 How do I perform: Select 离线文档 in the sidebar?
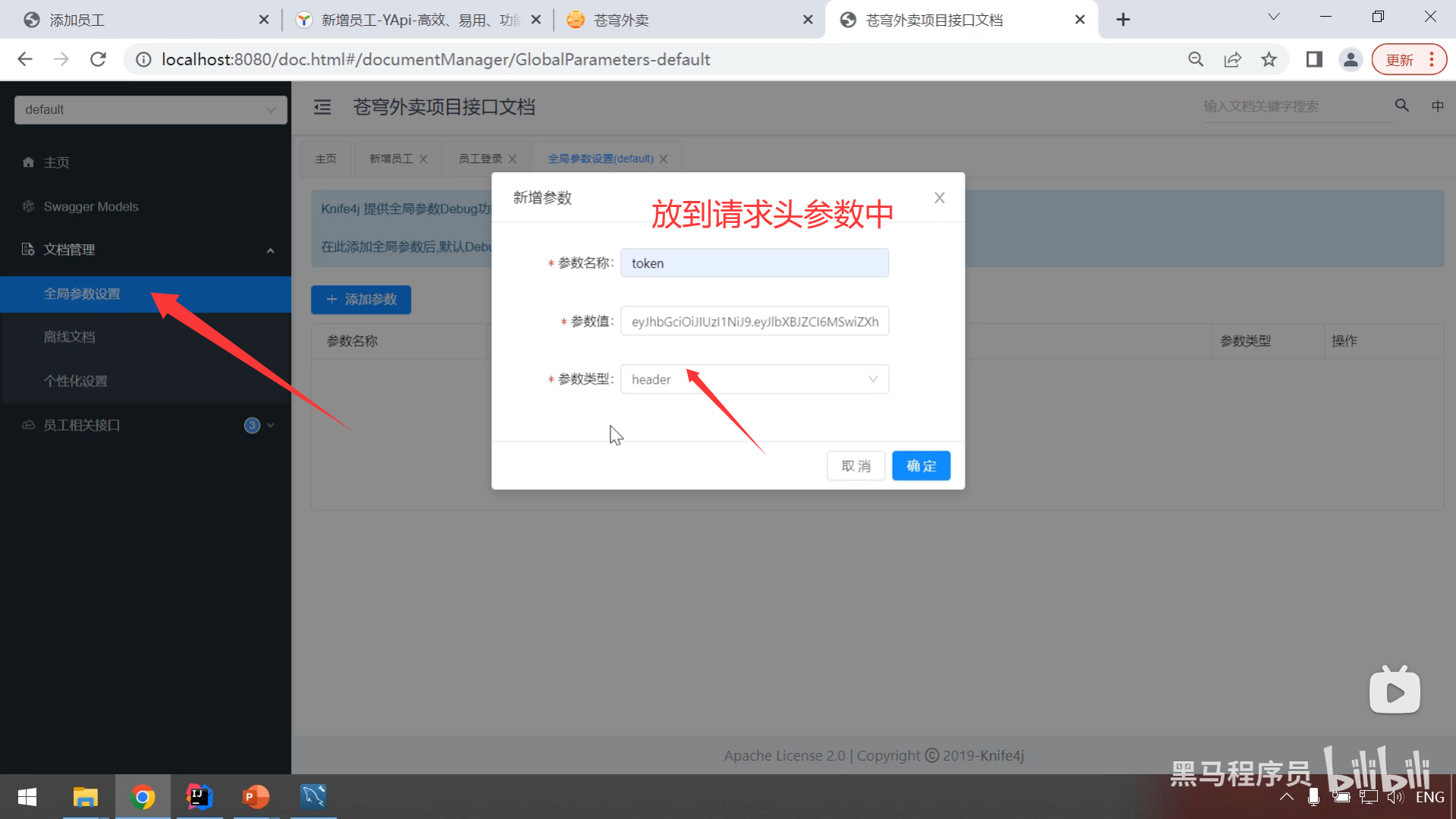point(70,337)
